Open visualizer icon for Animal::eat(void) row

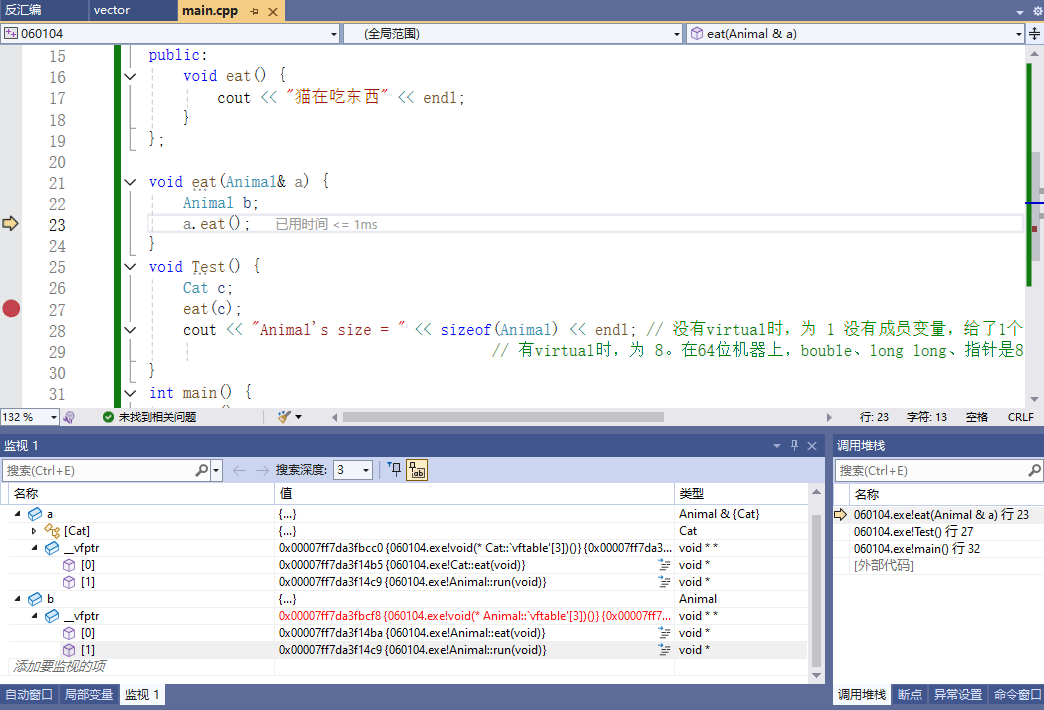coord(664,633)
